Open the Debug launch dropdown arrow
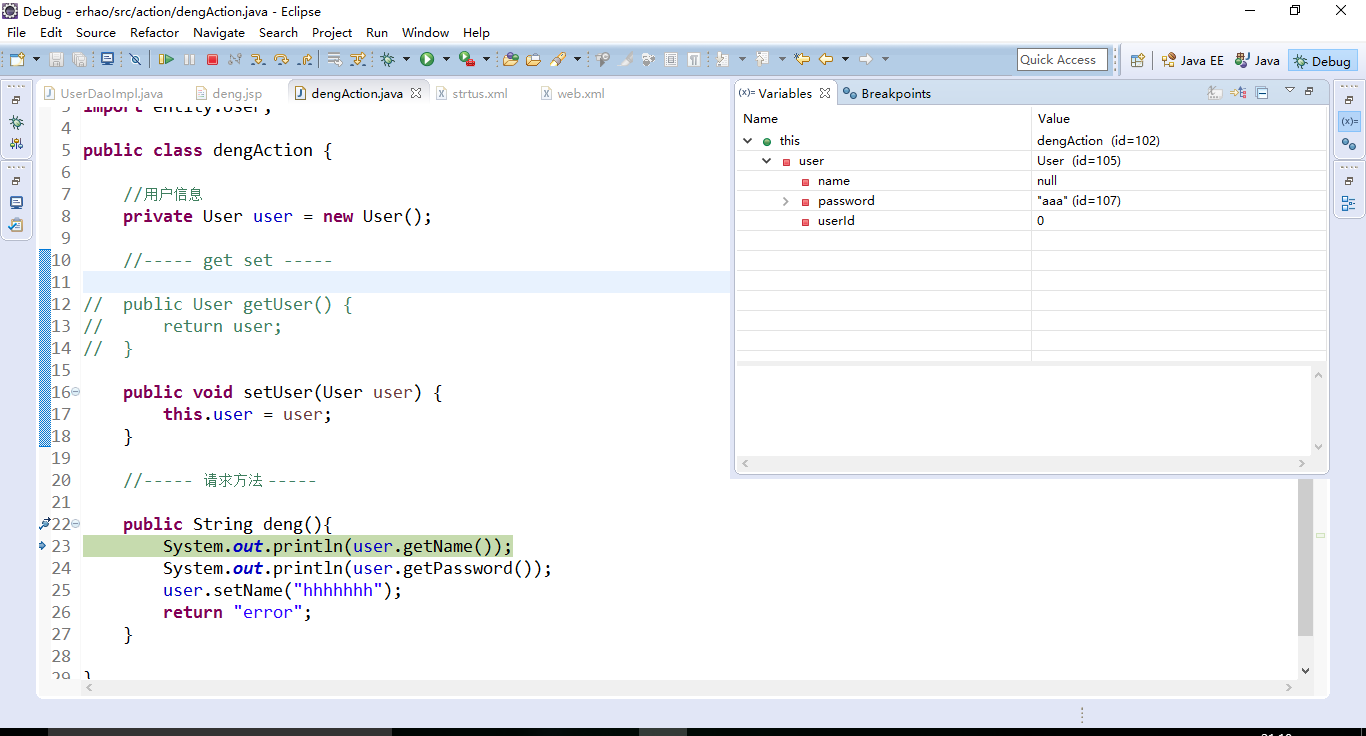The width and height of the screenshot is (1366, 736). 406,60
